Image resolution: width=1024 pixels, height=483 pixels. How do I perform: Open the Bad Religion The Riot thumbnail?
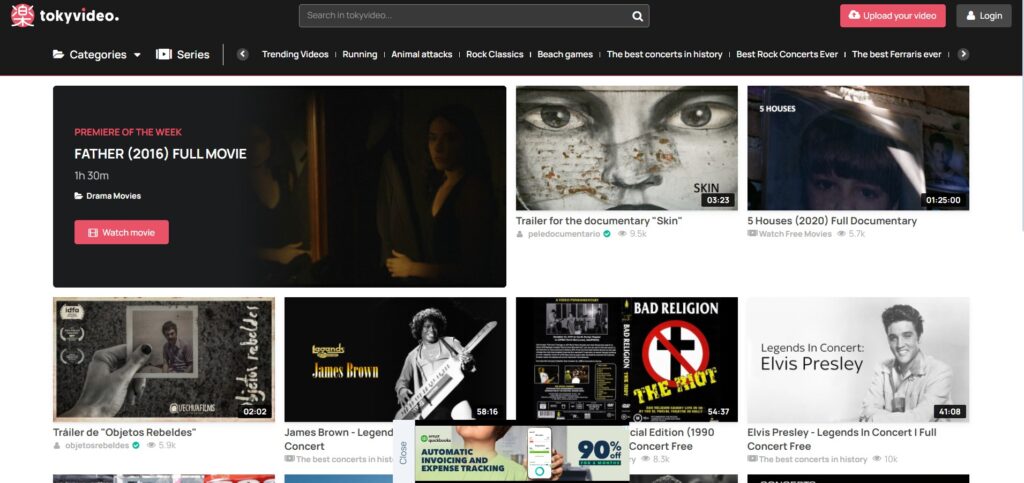pyautogui.click(x=627, y=360)
